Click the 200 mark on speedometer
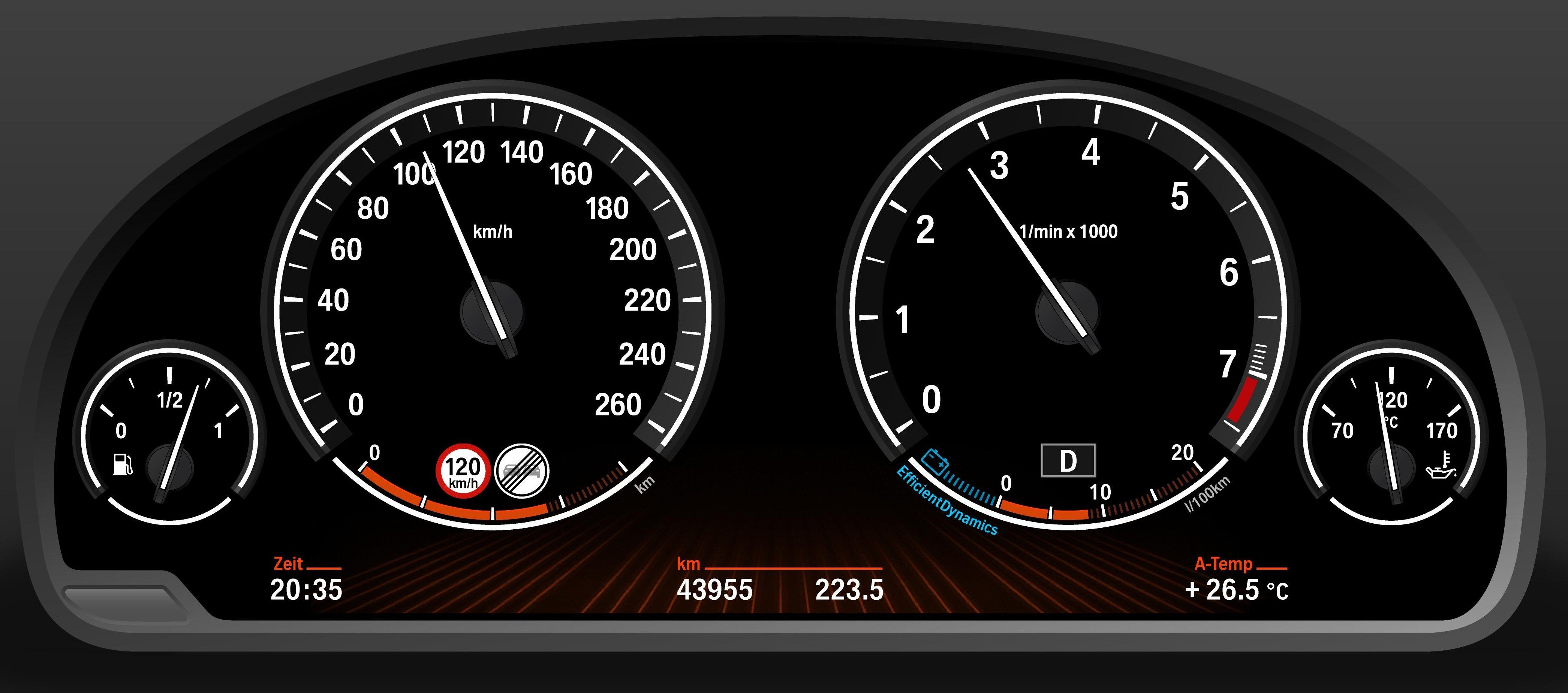Viewport: 1568px width, 693px height. 633,249
